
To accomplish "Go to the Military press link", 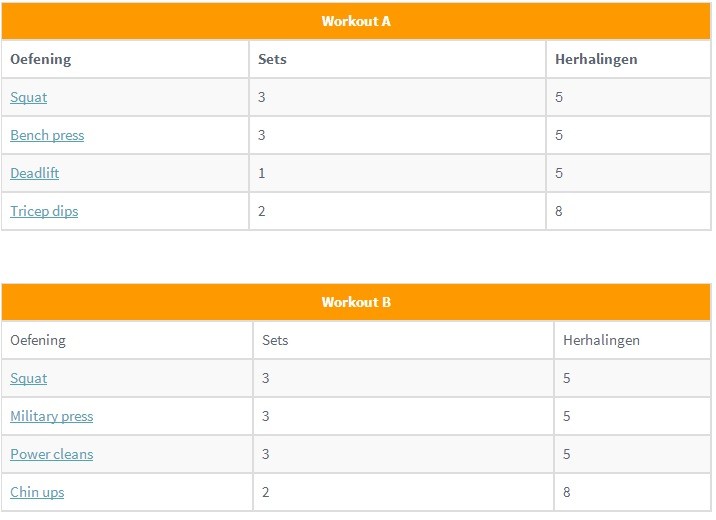I will point(51,417).
